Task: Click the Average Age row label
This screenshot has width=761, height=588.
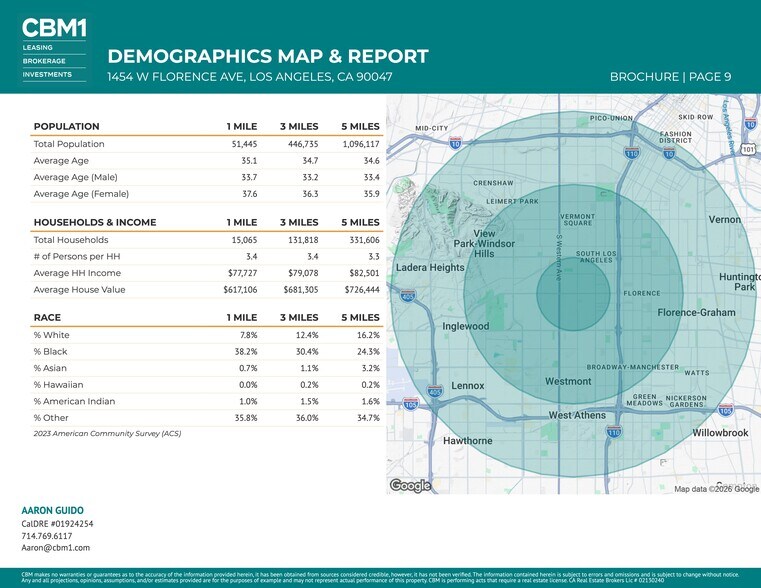Action: [x=61, y=161]
